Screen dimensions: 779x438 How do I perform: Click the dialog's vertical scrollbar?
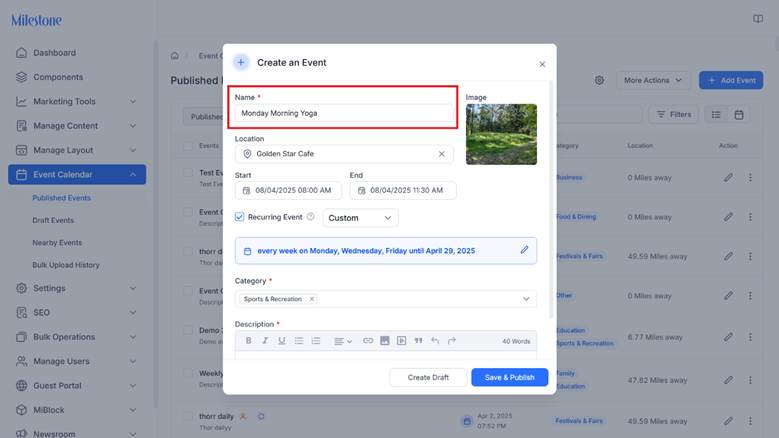(550, 199)
